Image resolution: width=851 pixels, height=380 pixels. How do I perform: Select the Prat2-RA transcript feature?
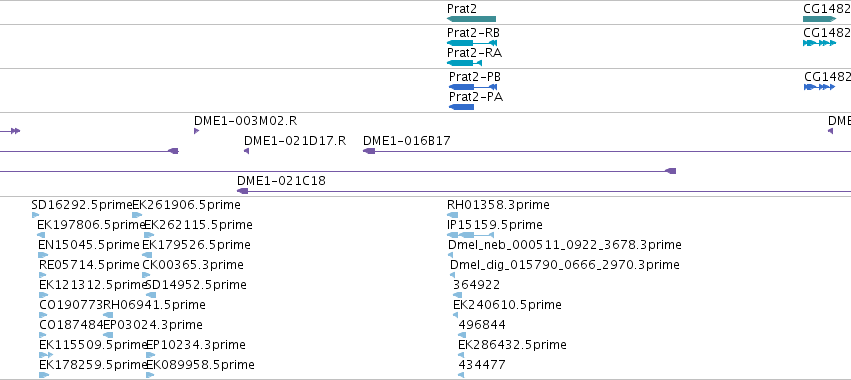click(x=464, y=63)
